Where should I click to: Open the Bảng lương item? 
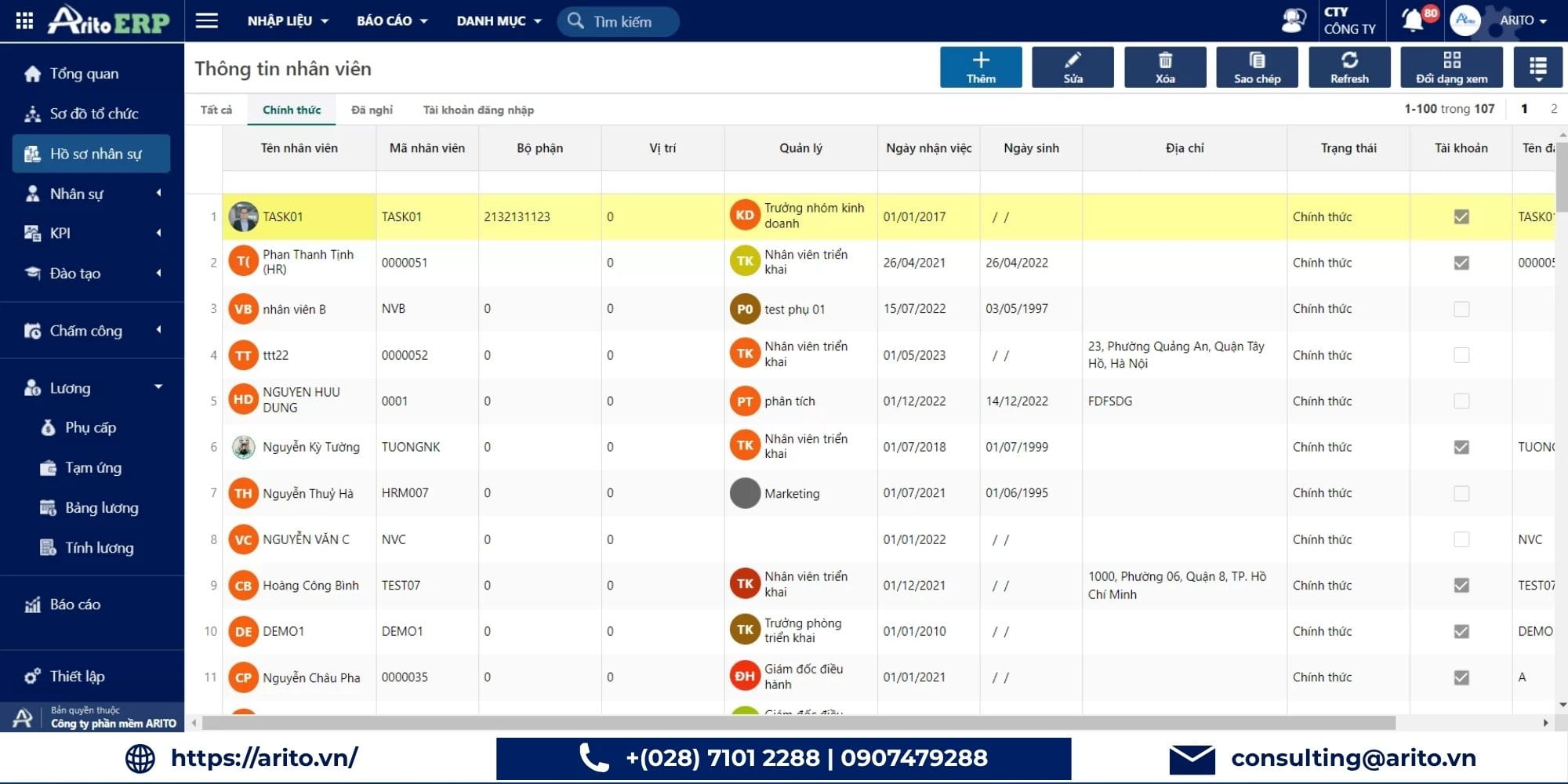click(x=101, y=508)
